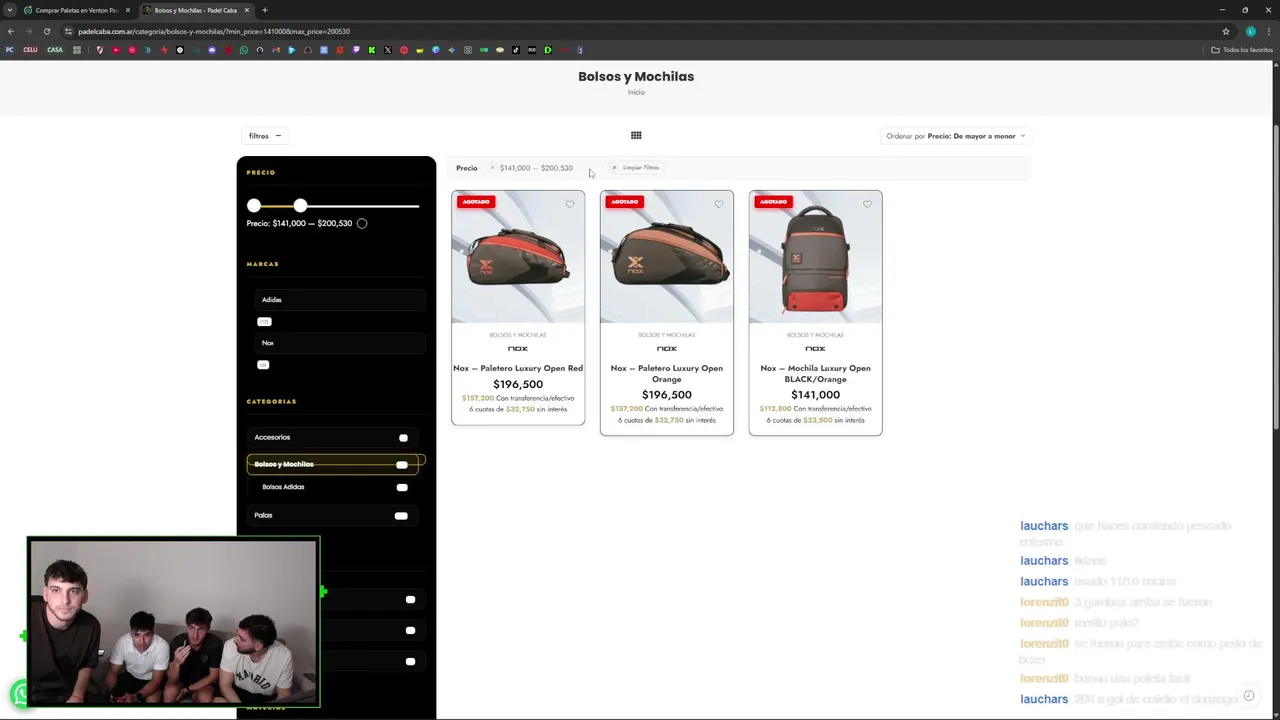Add Paletero Luxury Open Red to wishlist
The width and height of the screenshot is (1280, 720).
[570, 204]
